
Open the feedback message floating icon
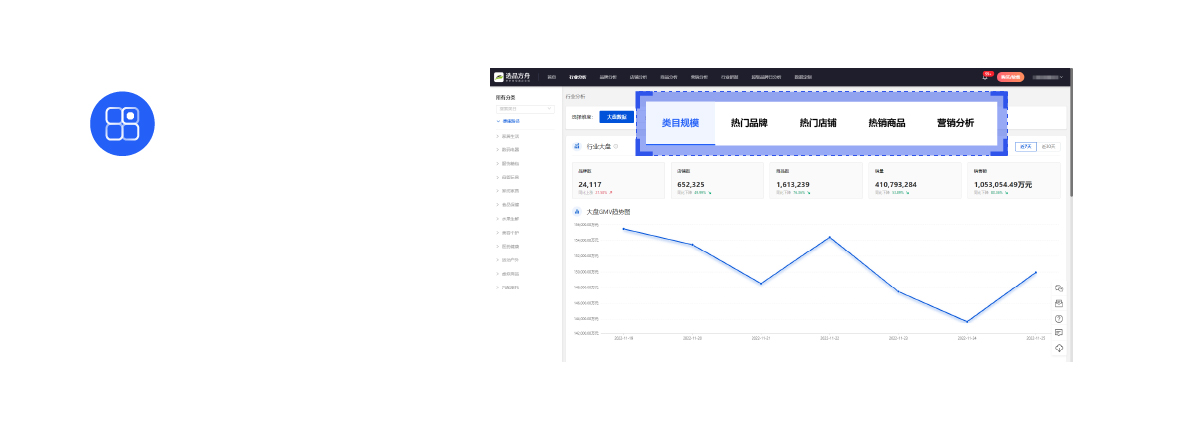(x=1059, y=332)
